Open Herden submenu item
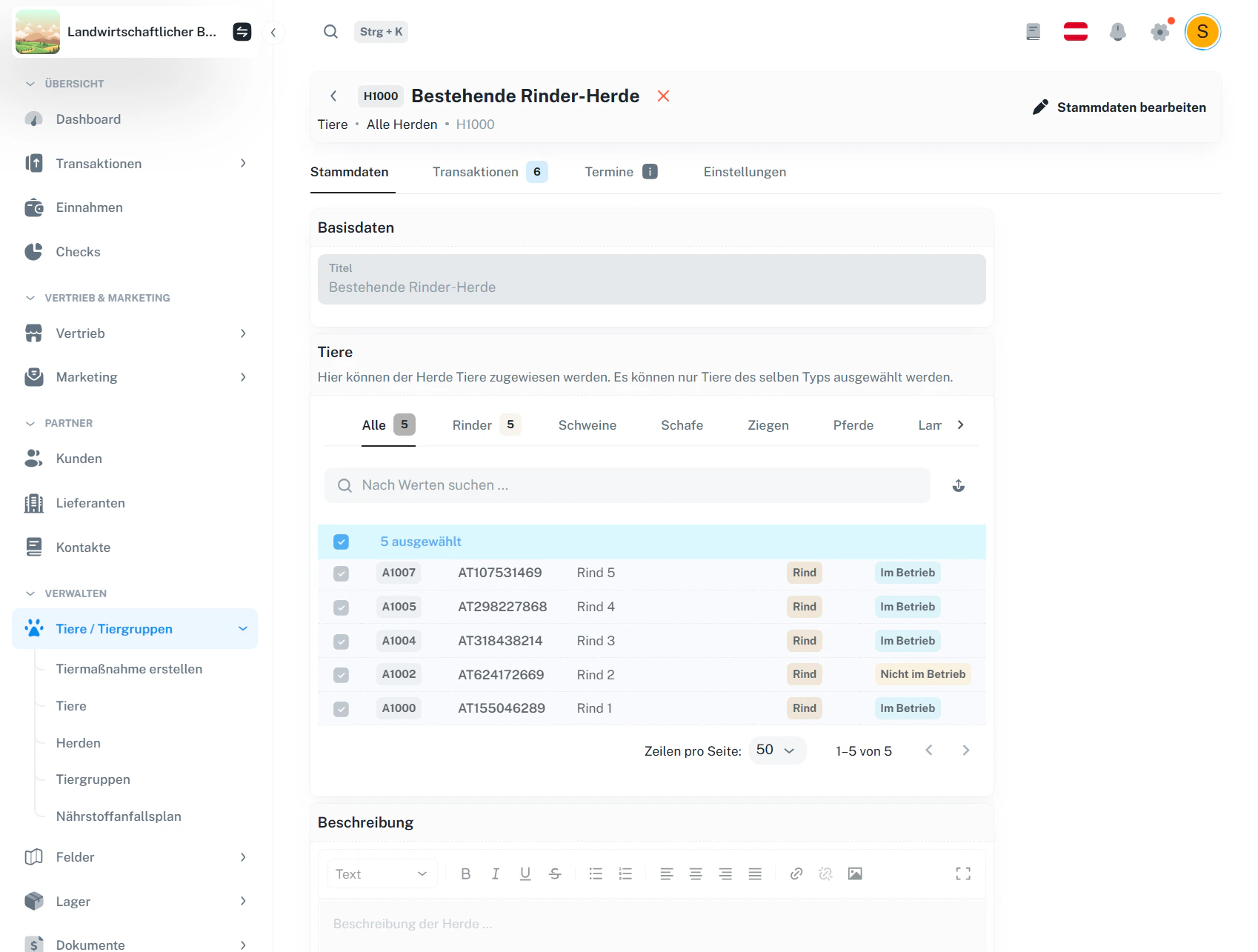 (78, 743)
